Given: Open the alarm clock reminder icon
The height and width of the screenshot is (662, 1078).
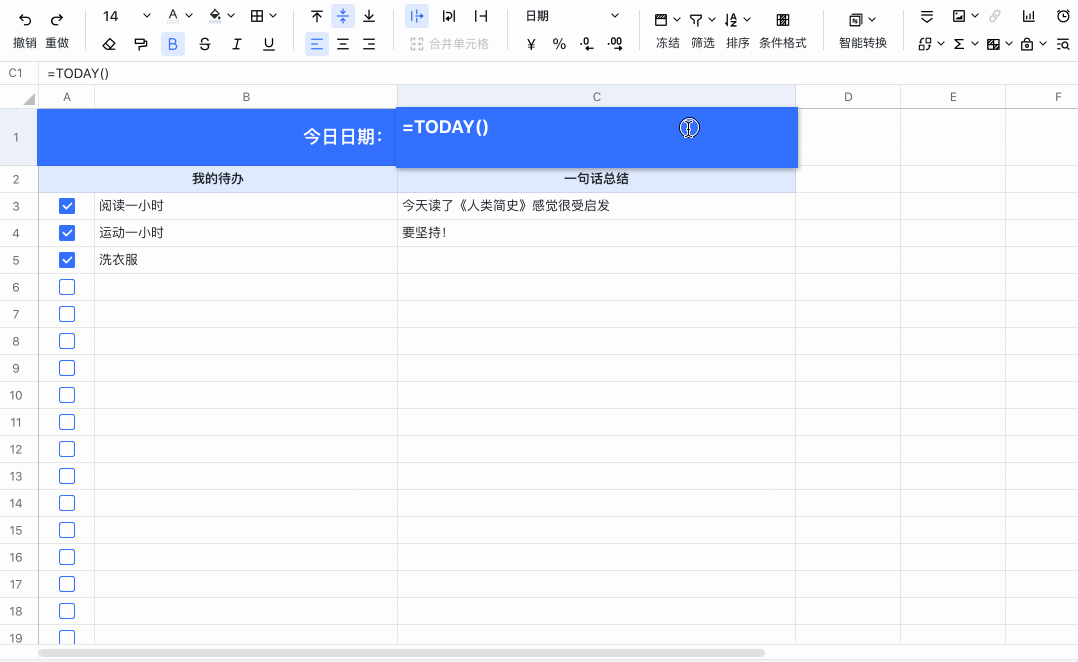Looking at the screenshot, I should [x=1063, y=16].
